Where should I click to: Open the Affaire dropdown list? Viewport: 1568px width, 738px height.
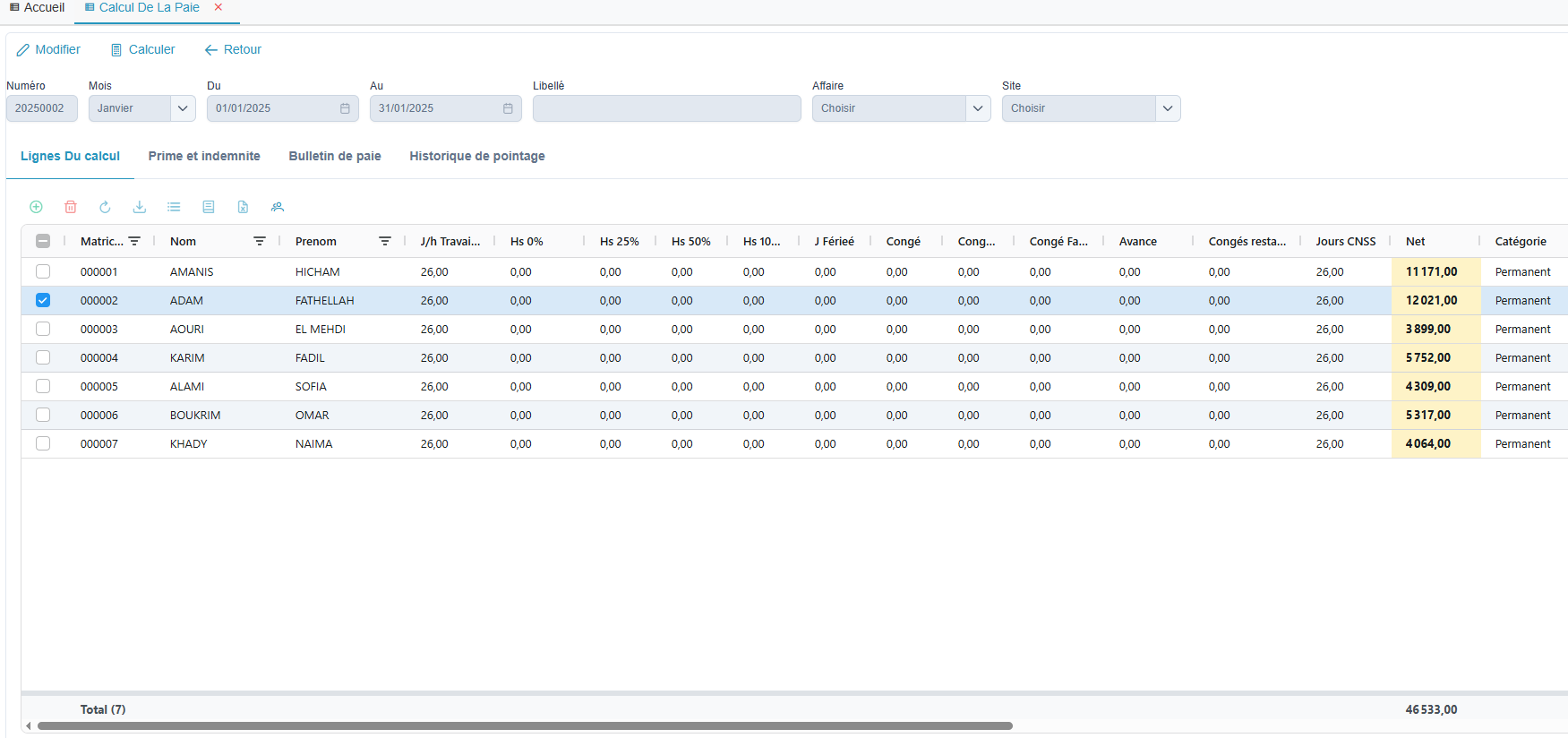point(977,108)
